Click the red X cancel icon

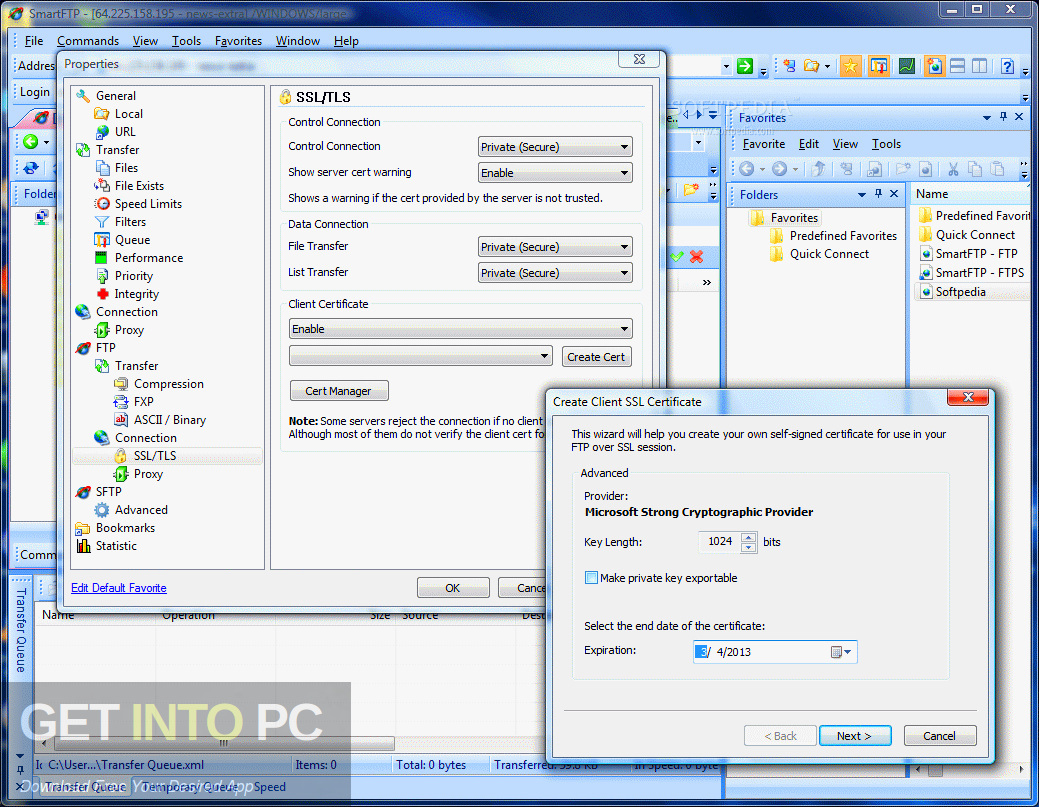point(696,256)
